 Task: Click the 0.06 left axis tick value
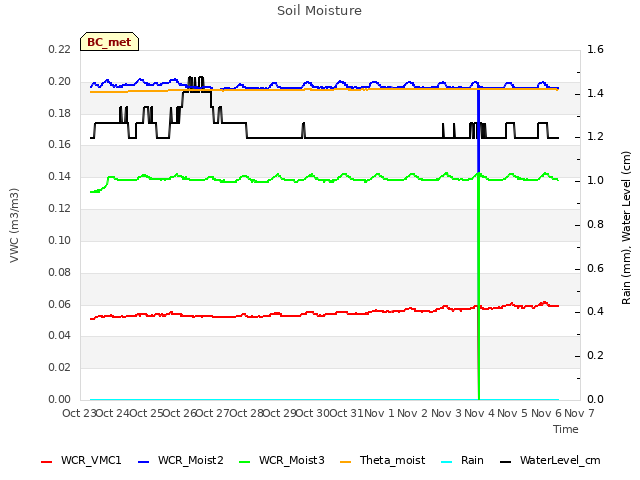(60, 304)
